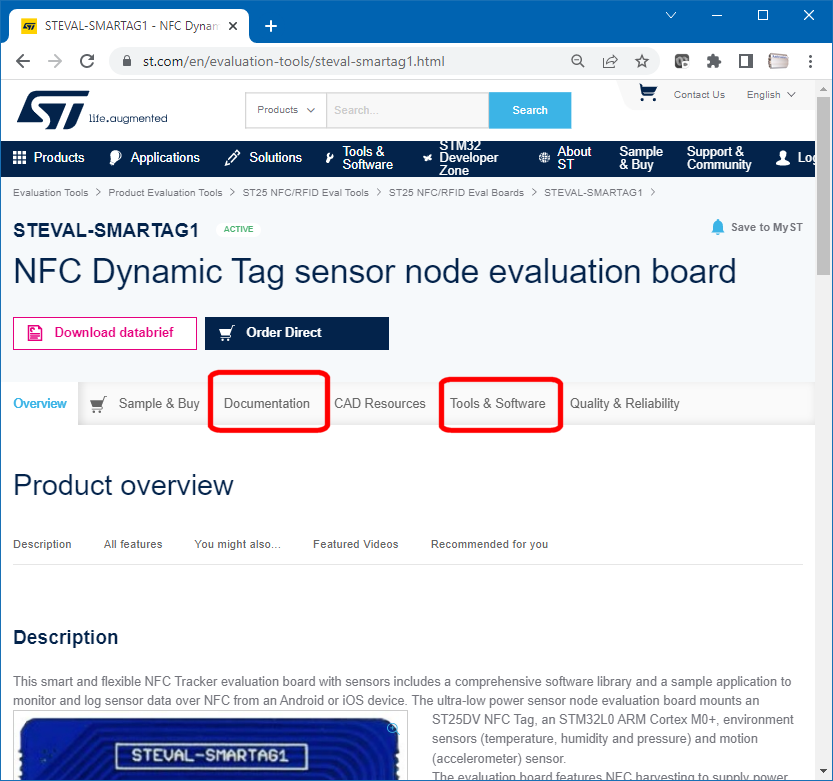Screen dimensions: 833x781
Task: Click the ST25 NFC/RFID Eval Tools breadcrumb
Action: 305,193
